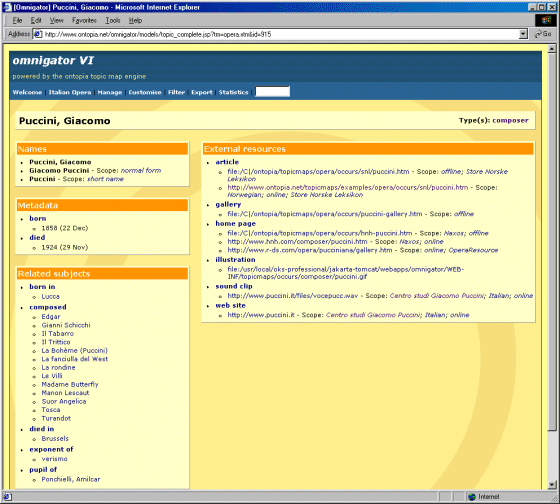The image size is (560, 504).
Task: Open the Help menu
Action: pos(135,20)
